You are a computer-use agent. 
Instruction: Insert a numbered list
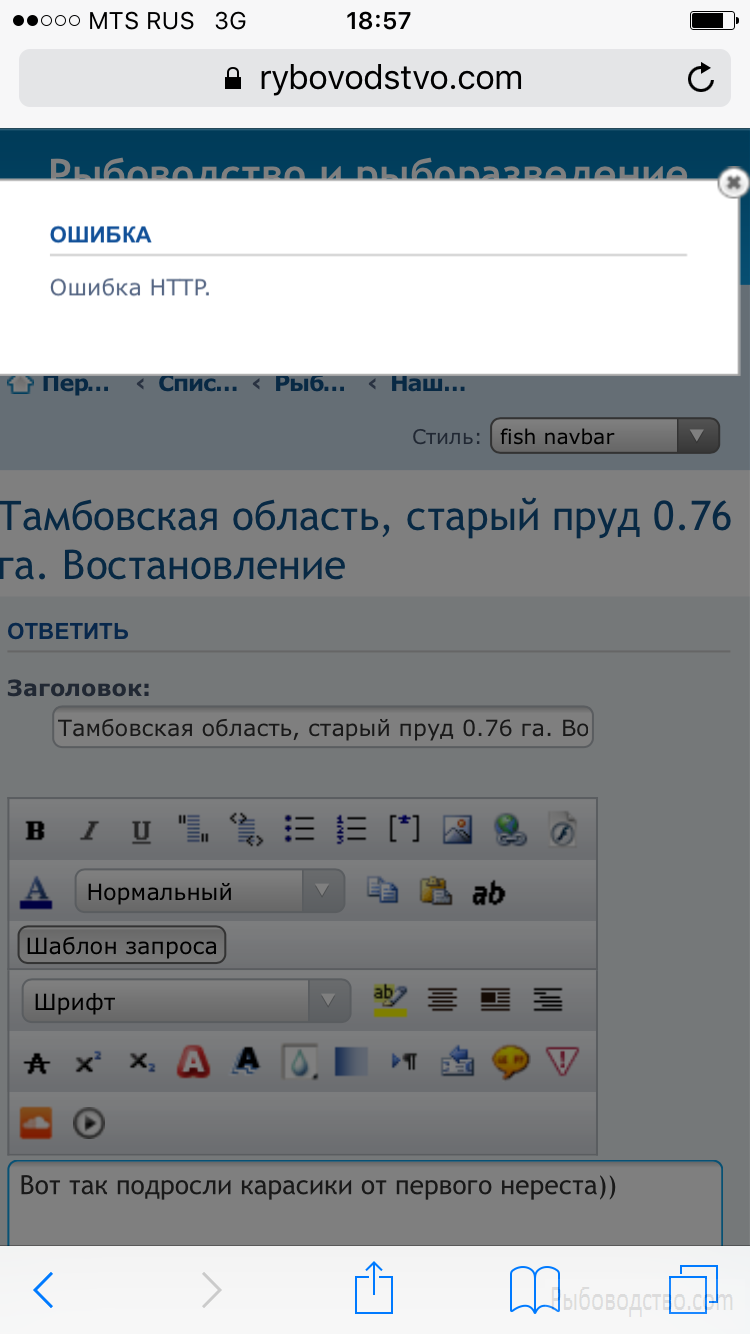(352, 829)
